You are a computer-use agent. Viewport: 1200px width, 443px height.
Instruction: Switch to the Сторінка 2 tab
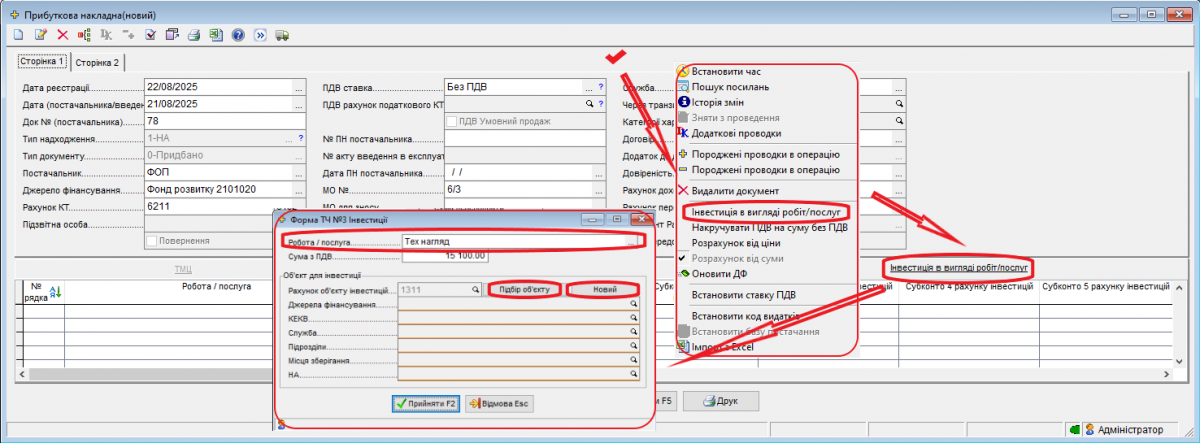pos(98,63)
